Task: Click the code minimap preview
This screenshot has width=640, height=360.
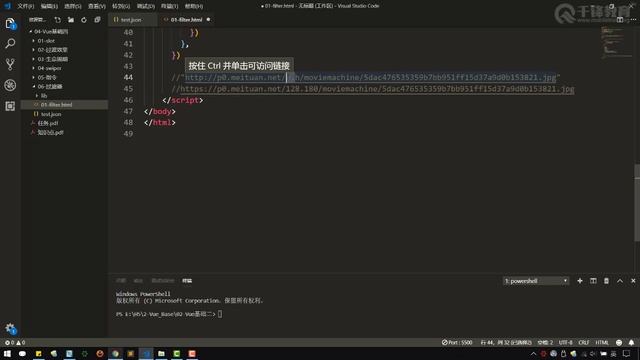Action: pyautogui.click(x=616, y=43)
